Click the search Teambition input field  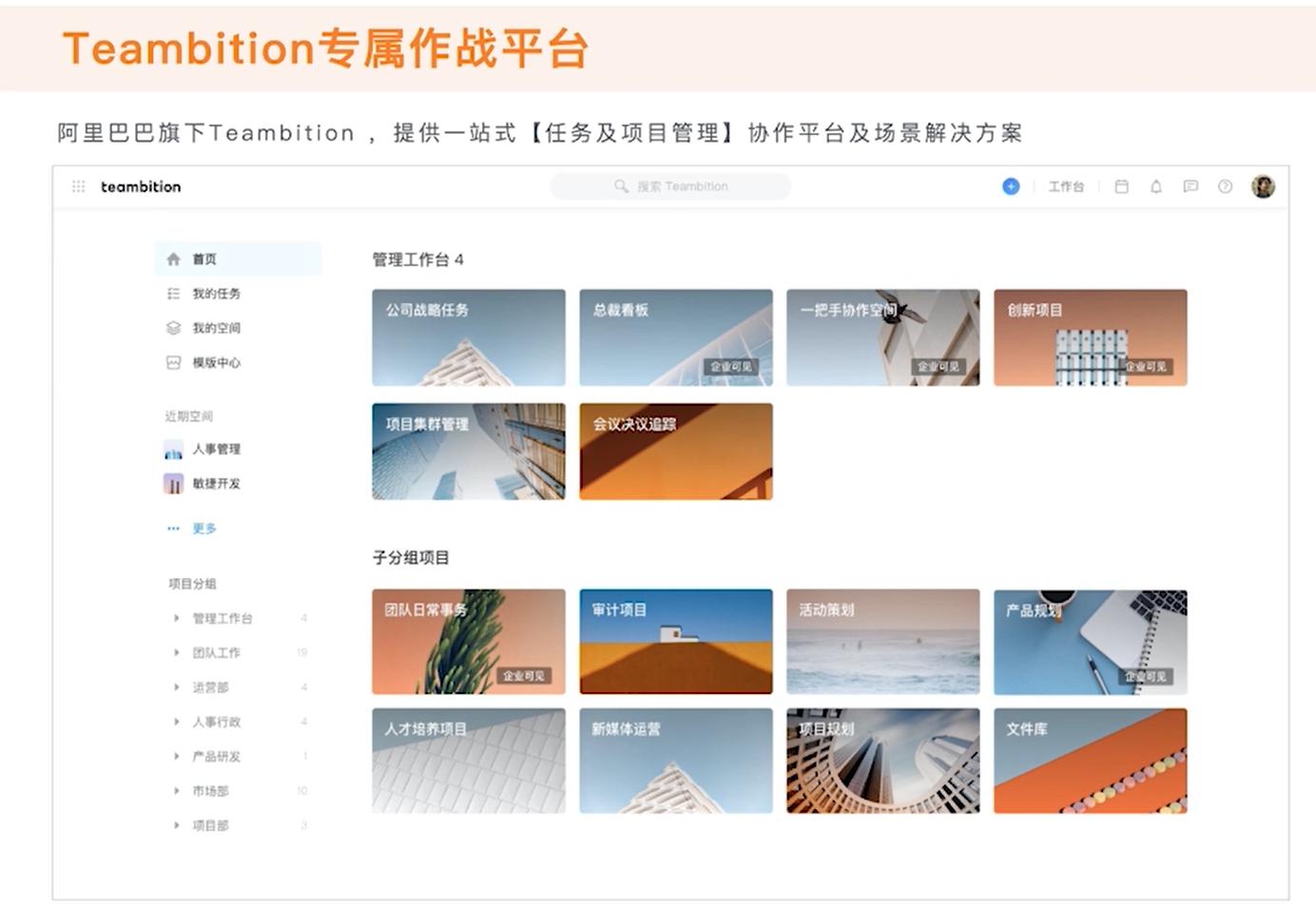(x=671, y=185)
